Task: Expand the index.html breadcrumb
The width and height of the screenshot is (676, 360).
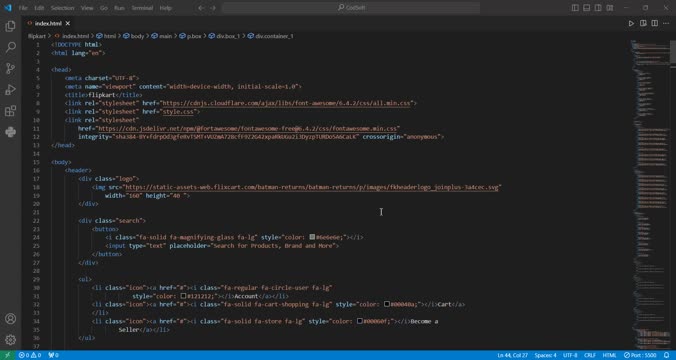Action: tap(72, 36)
